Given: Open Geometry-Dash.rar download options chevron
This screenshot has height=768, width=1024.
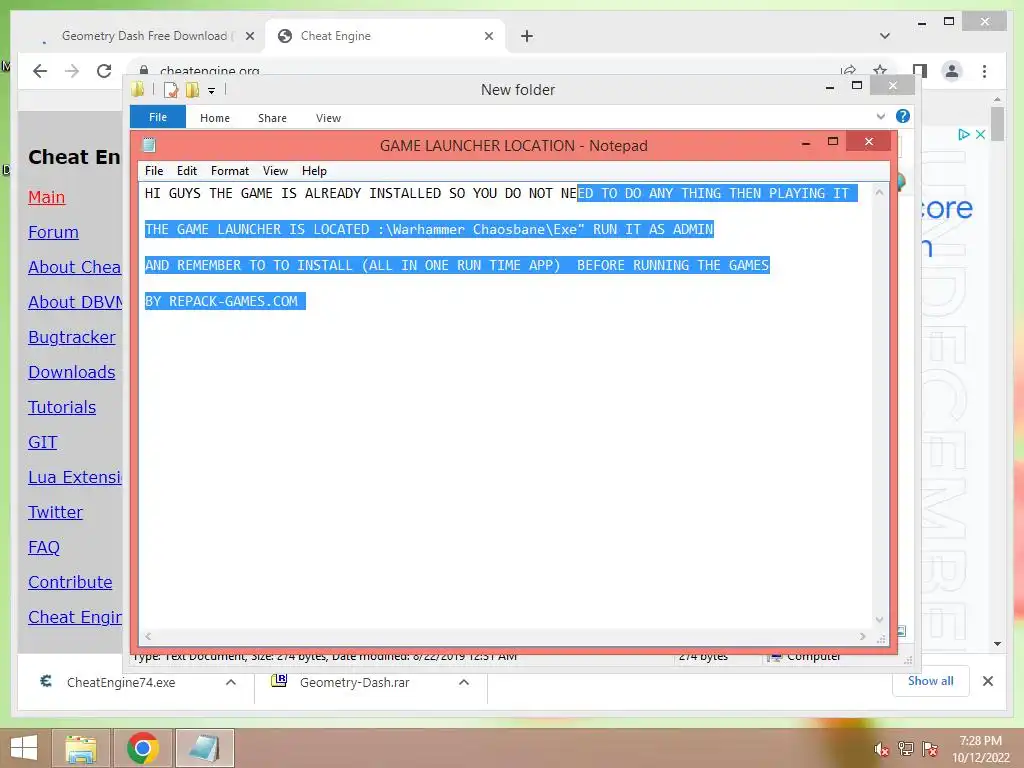Looking at the screenshot, I should click(464, 682).
